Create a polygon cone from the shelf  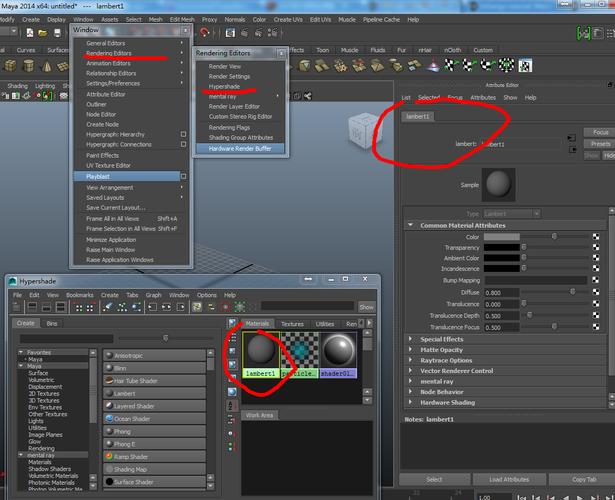pyautogui.click(x=47, y=66)
